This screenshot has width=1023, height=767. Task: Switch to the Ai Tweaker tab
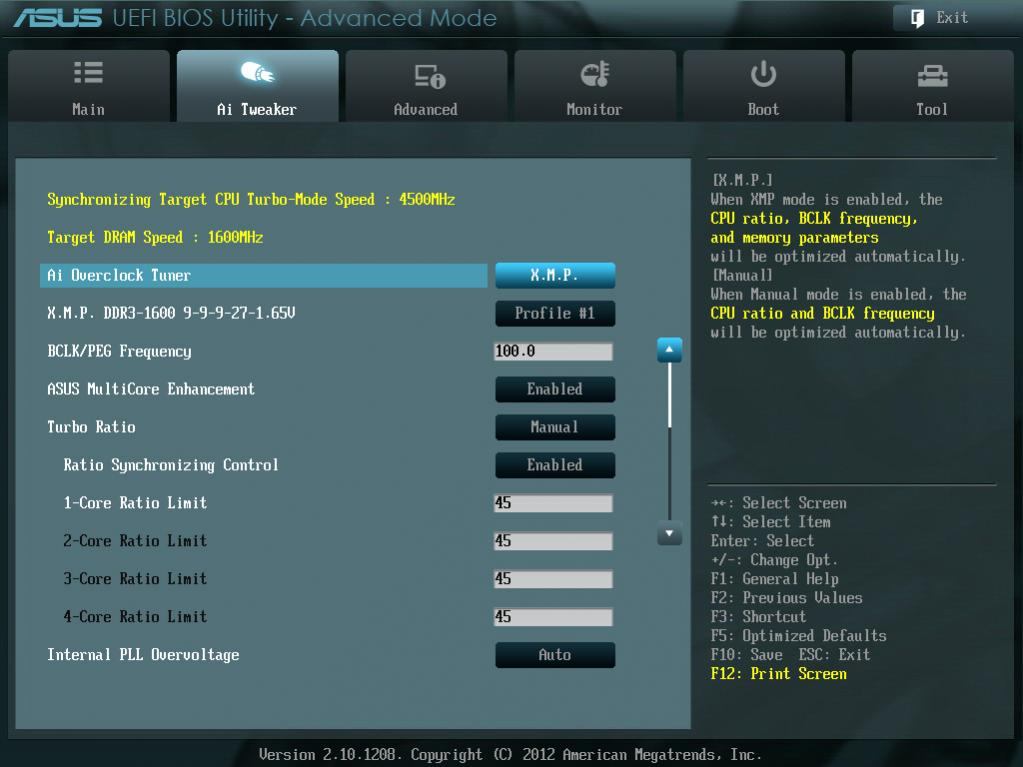tap(258, 86)
